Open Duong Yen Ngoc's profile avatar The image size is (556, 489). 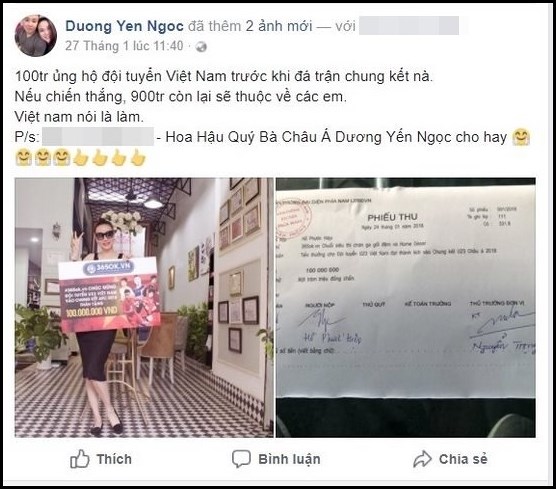pyautogui.click(x=36, y=35)
